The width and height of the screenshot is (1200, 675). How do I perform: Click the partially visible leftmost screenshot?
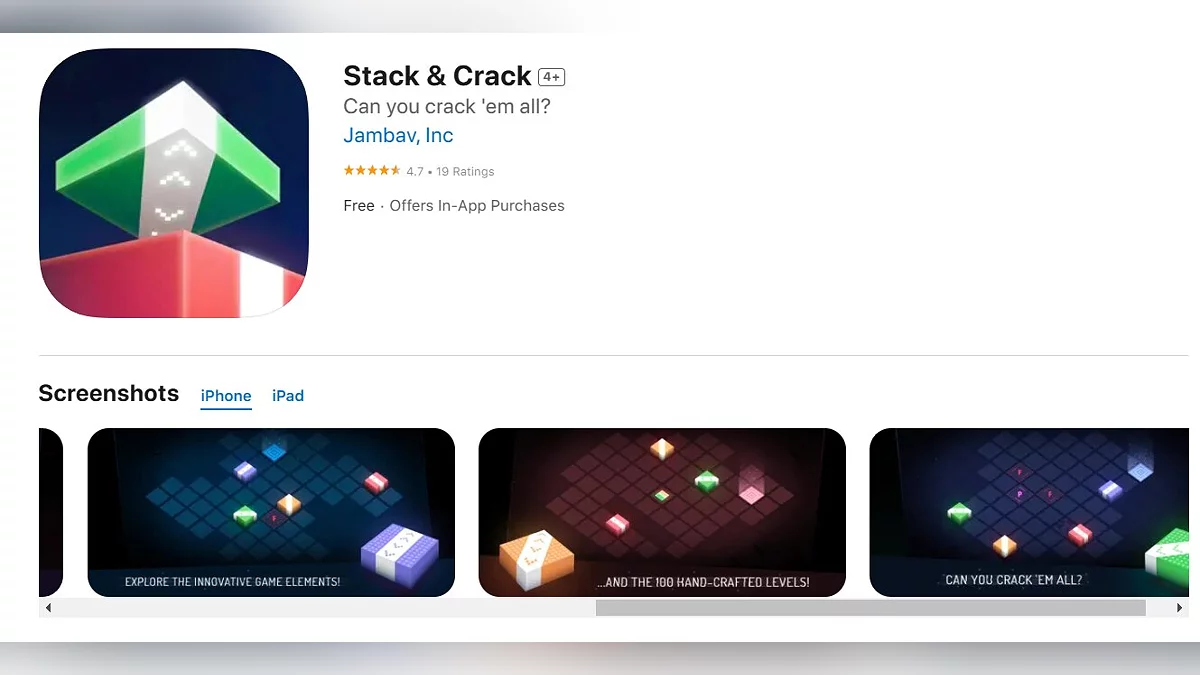51,512
